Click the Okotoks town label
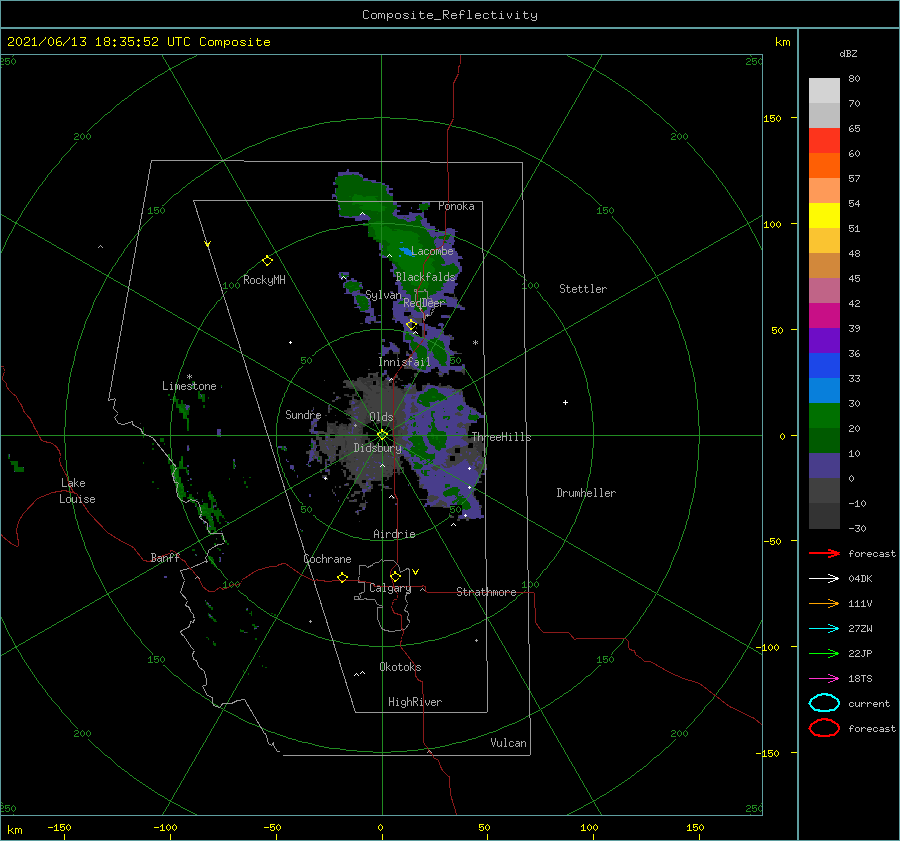 pos(400,666)
